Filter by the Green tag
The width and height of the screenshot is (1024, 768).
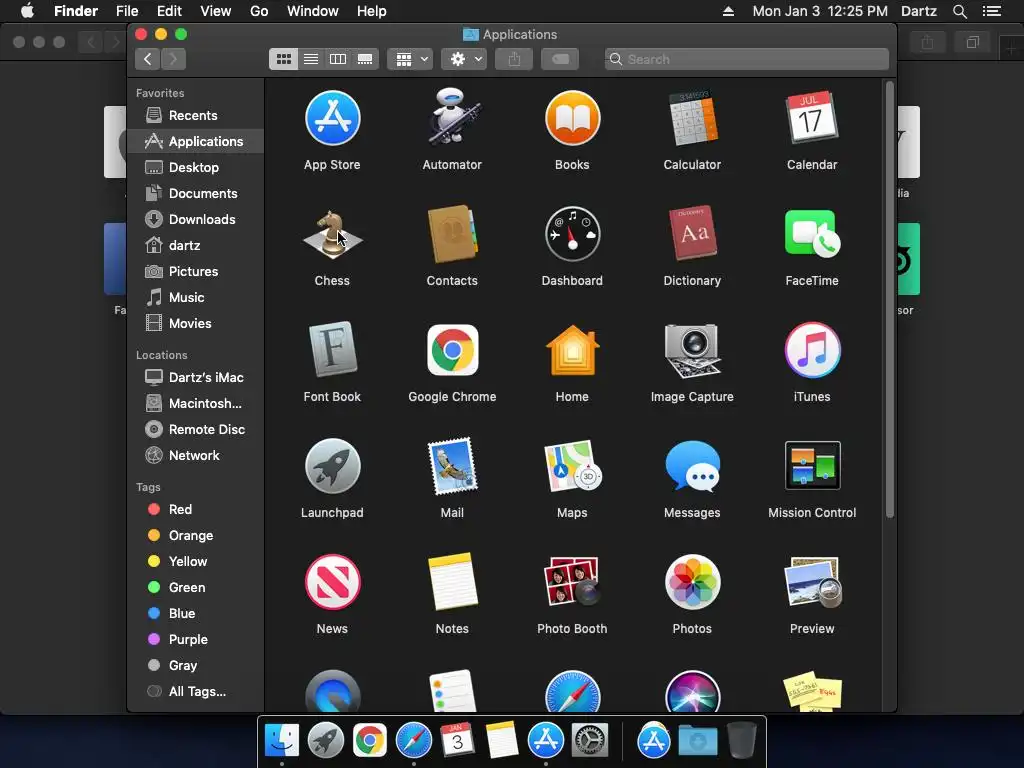coord(196,588)
